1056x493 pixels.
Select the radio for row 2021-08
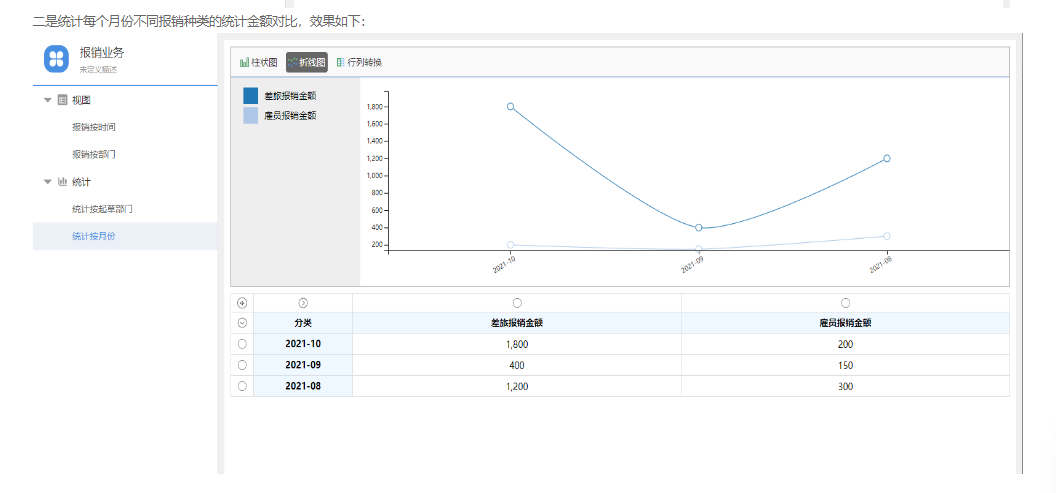(x=242, y=386)
